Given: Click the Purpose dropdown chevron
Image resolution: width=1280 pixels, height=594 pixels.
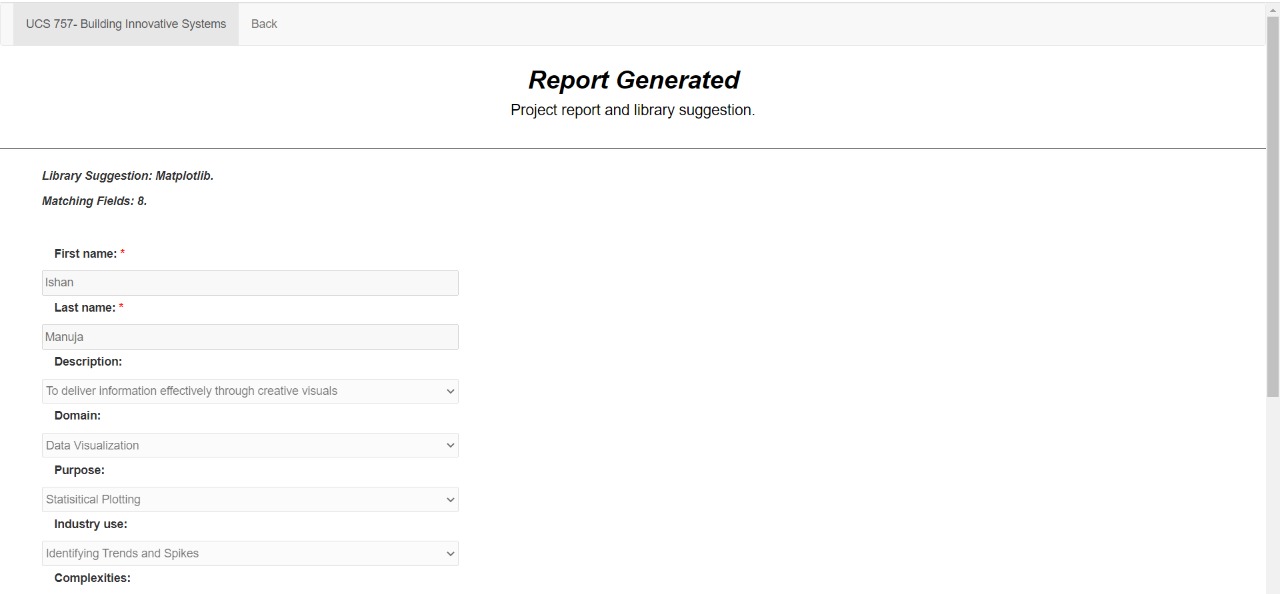Looking at the screenshot, I should (450, 499).
